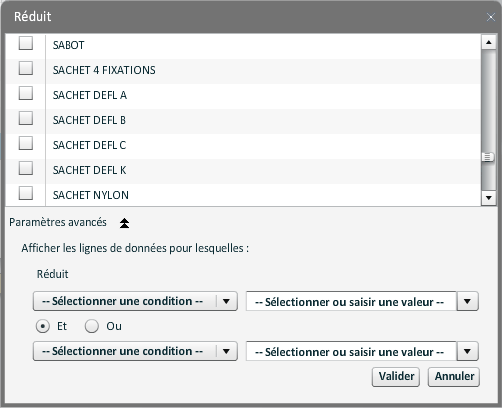
Task: Open the first Sélectionner une condition dropdown
Action: [135, 301]
